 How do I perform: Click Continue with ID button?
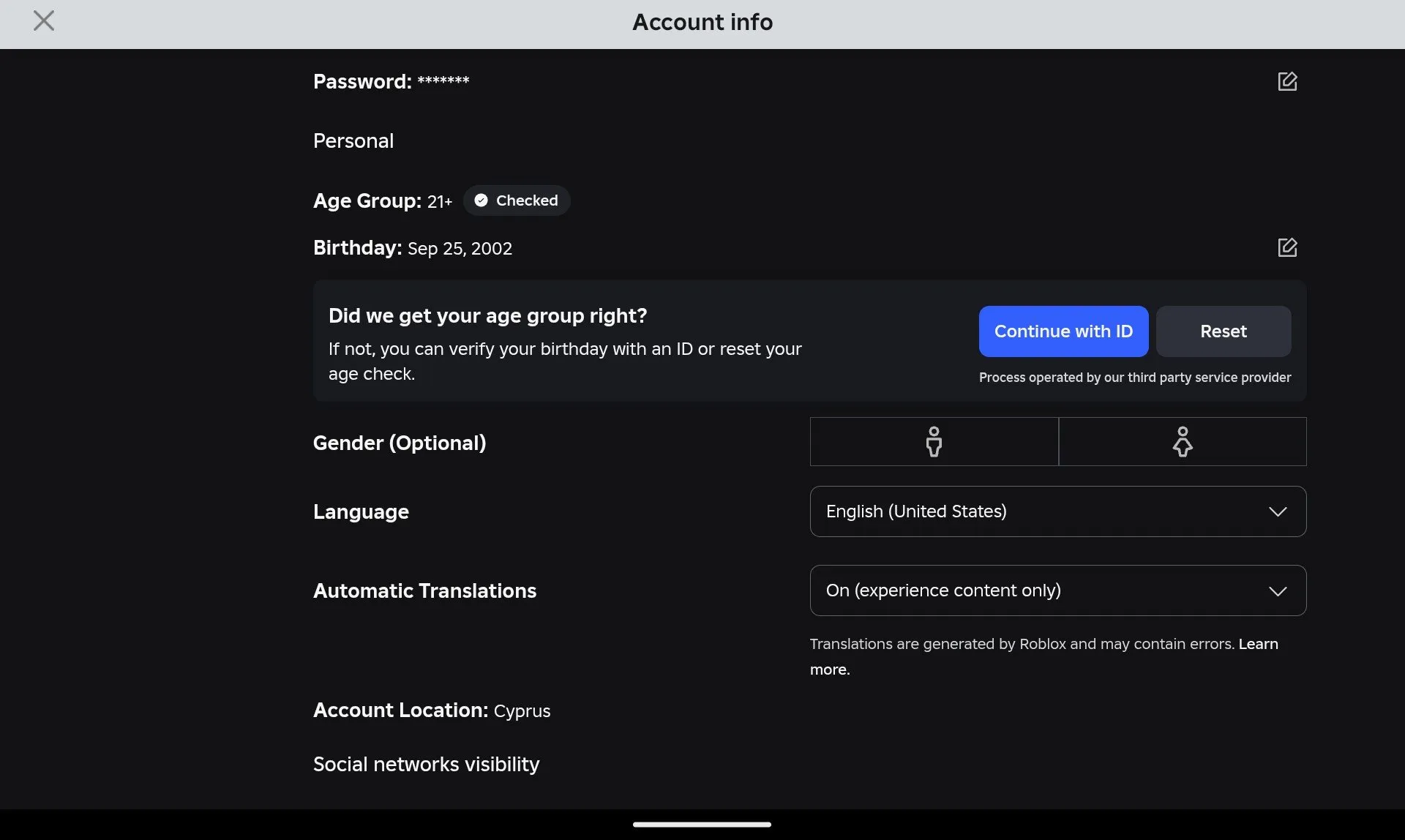tap(1063, 331)
